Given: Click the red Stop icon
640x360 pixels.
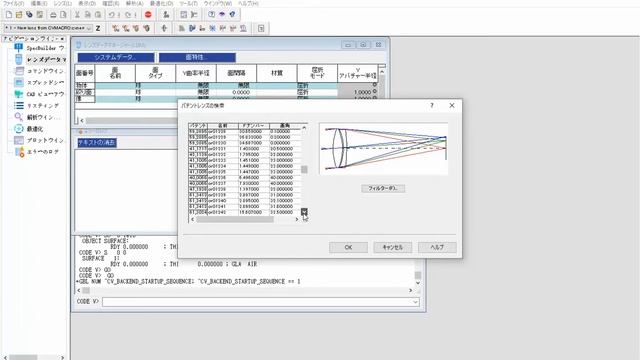Looking at the screenshot, I should coord(148,15).
